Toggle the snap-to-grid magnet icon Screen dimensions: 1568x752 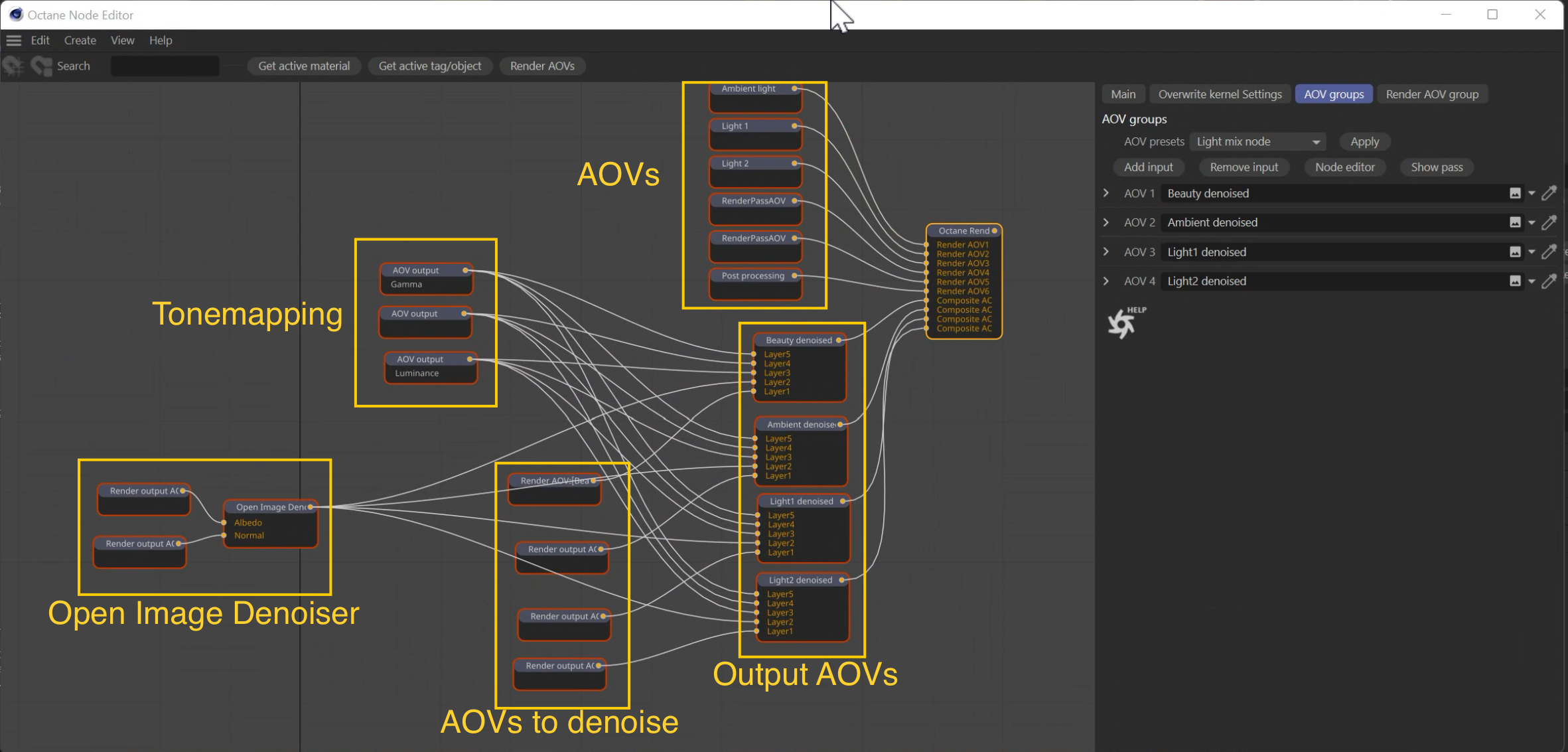tap(13, 66)
